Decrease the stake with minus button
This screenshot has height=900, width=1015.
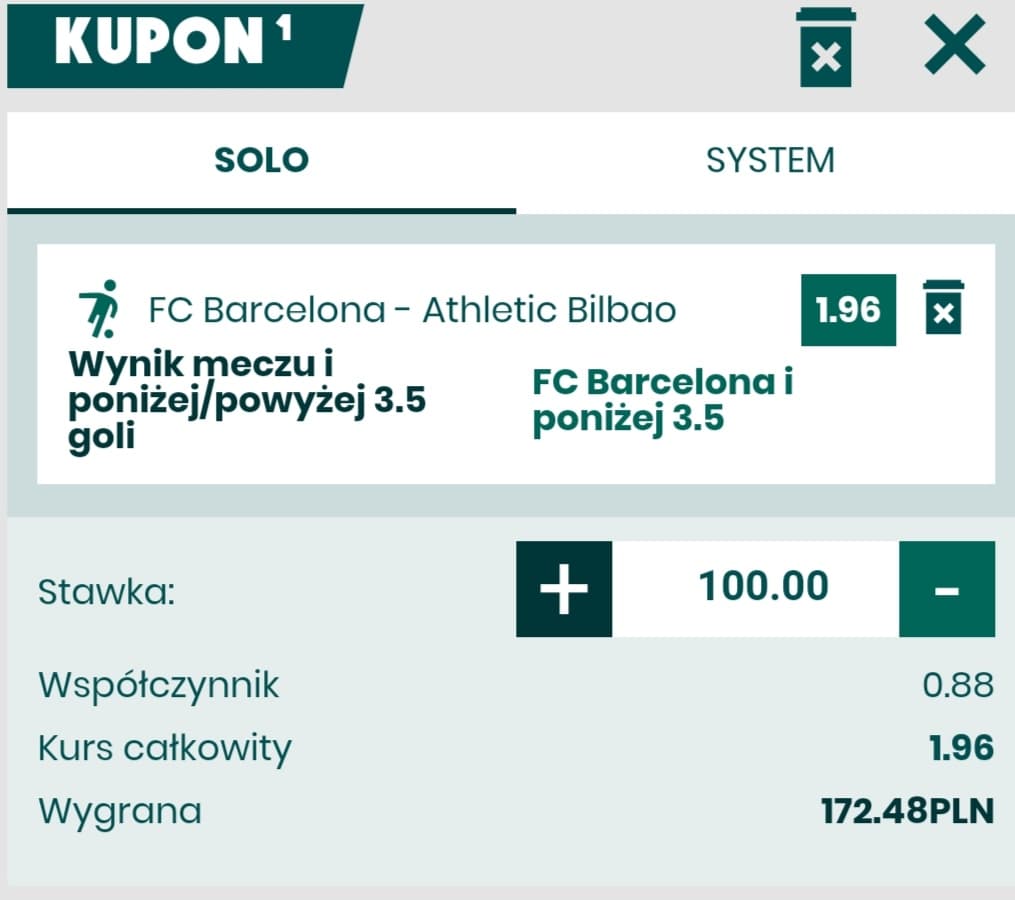pos(946,589)
